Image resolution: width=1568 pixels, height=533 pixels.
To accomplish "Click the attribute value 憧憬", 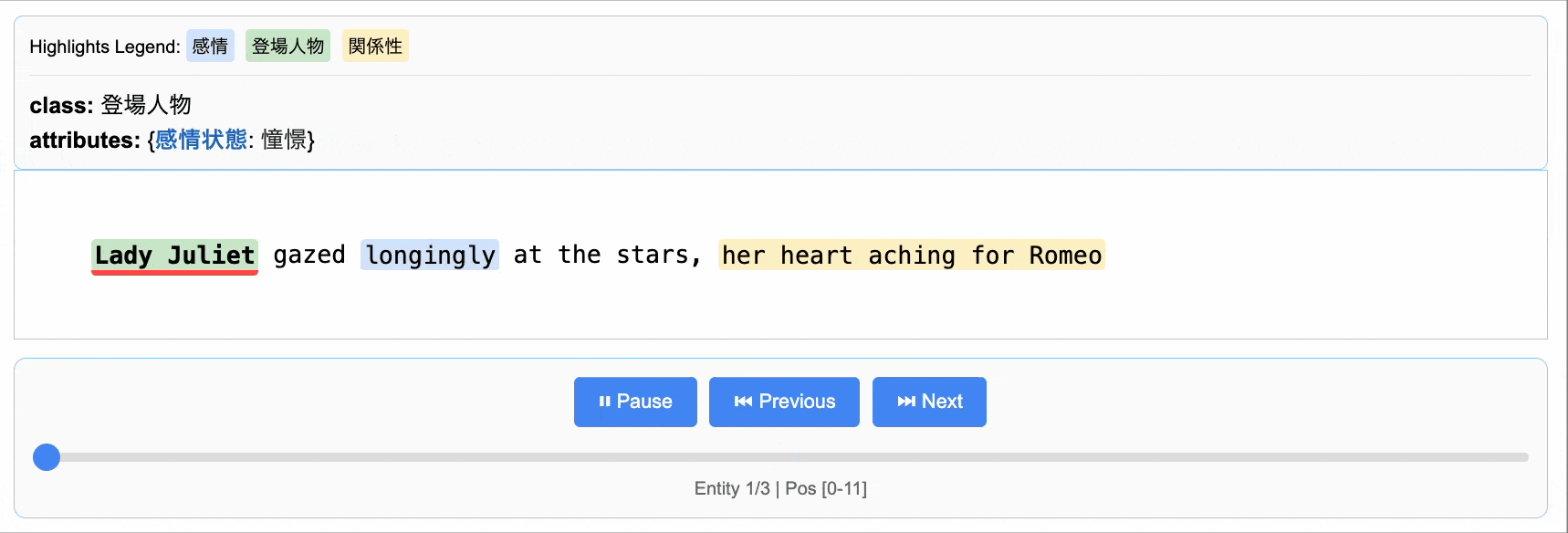I will [284, 140].
